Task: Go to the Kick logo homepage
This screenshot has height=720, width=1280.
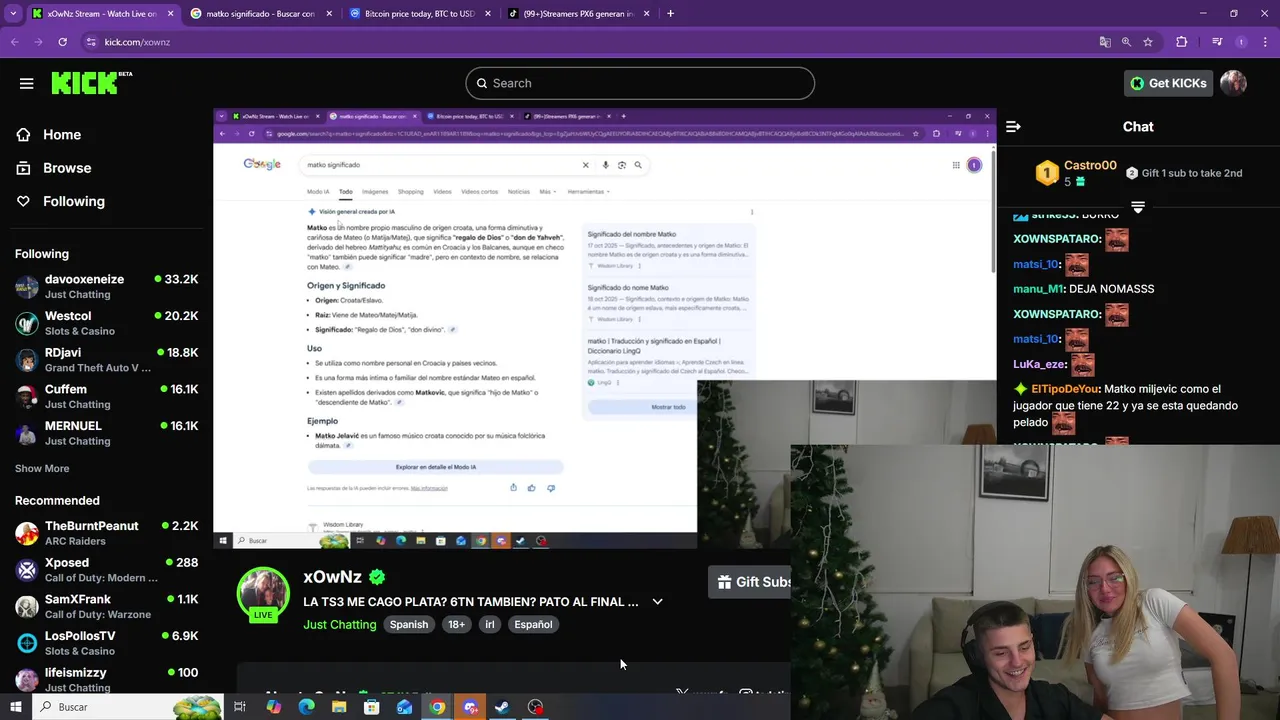Action: [x=92, y=83]
